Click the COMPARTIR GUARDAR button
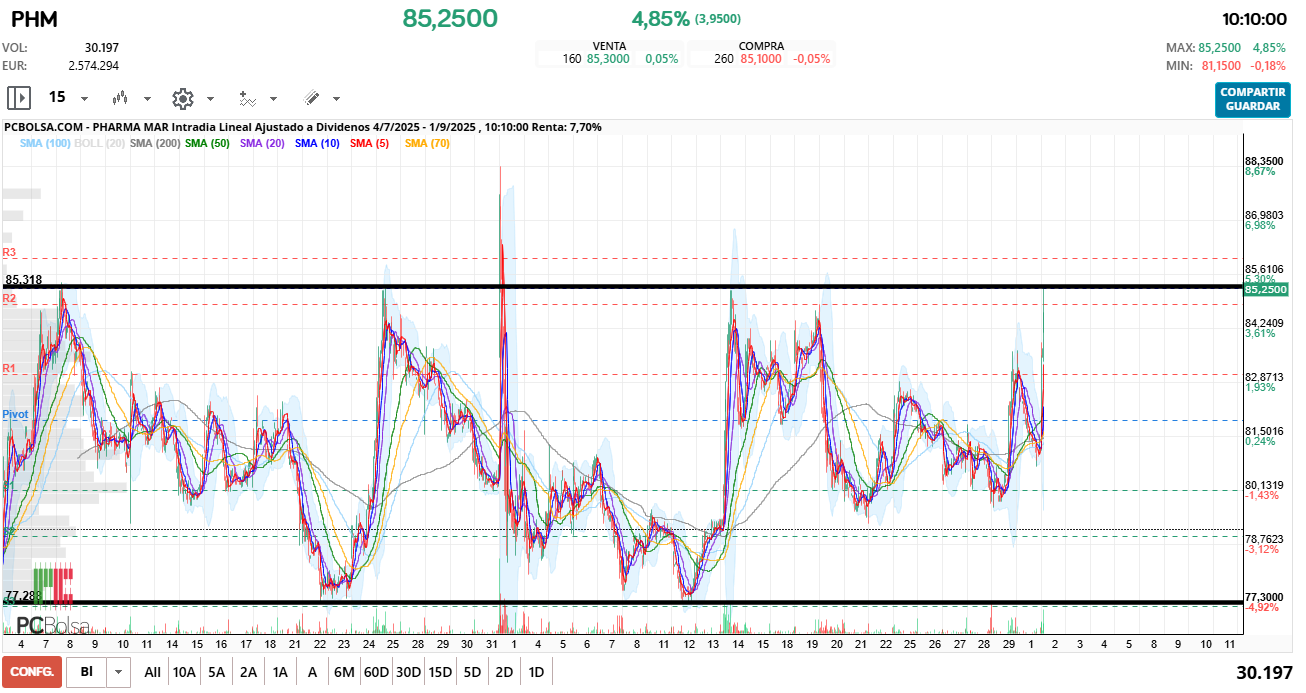The height and width of the screenshot is (693, 1306). click(1253, 99)
